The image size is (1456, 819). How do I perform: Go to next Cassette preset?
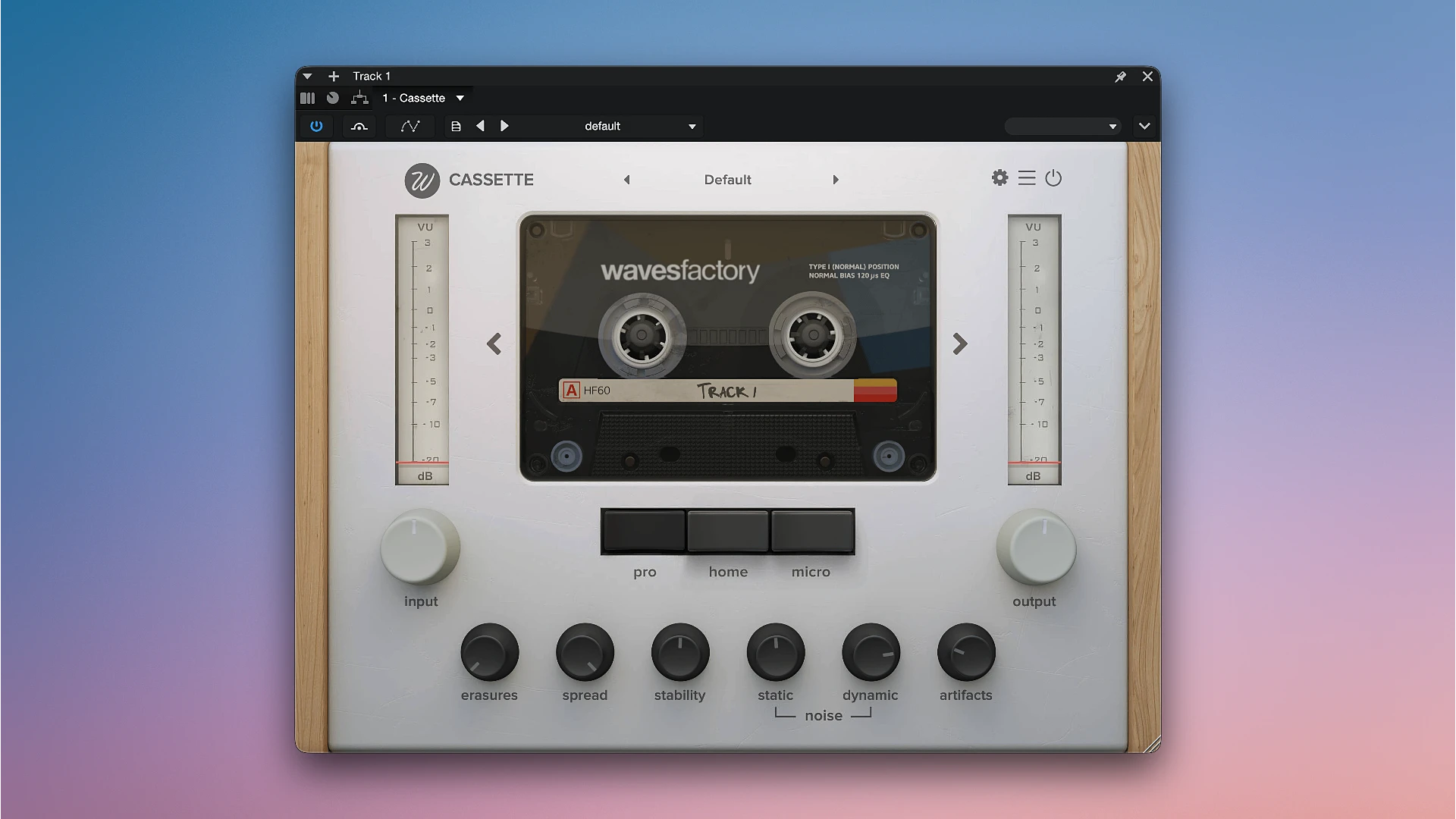836,180
